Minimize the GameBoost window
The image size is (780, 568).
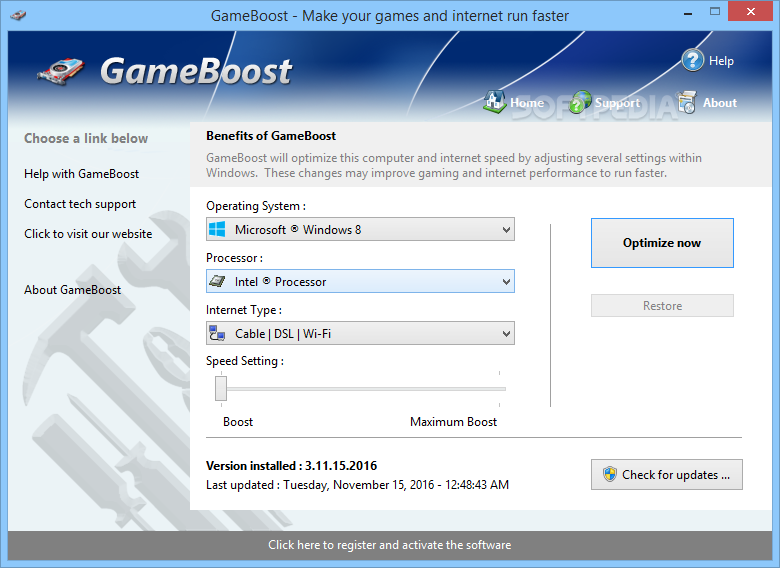coord(688,12)
